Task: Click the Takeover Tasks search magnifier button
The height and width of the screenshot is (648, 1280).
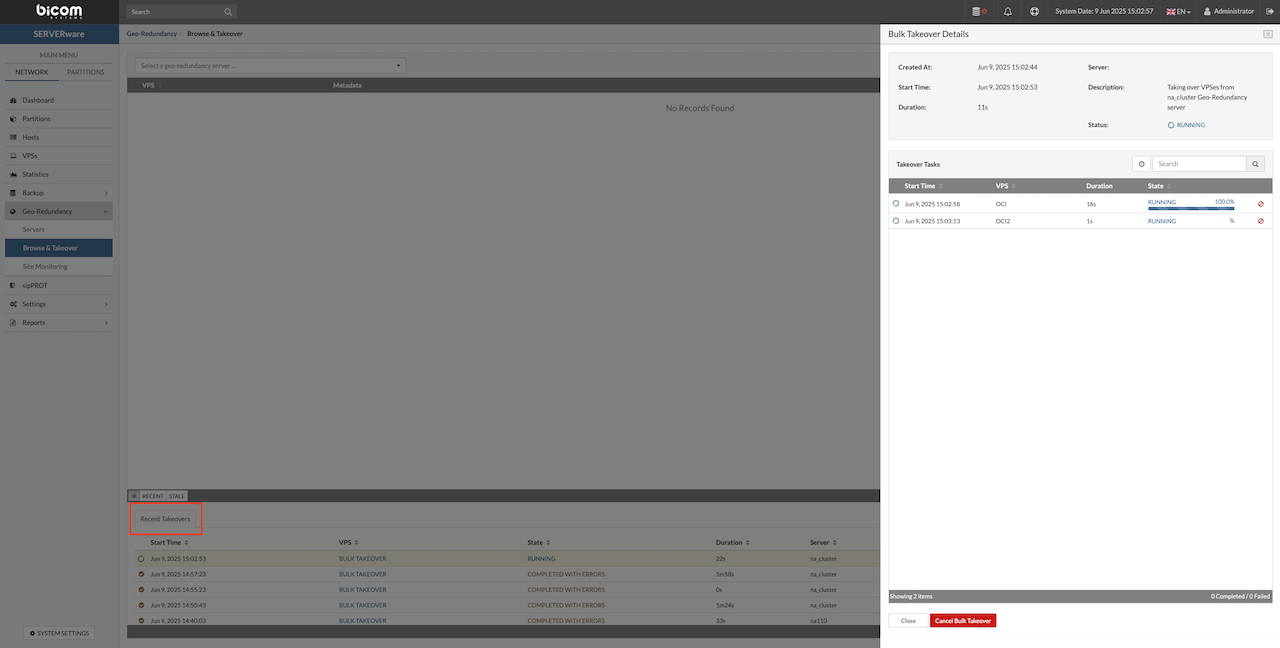Action: coord(1255,164)
